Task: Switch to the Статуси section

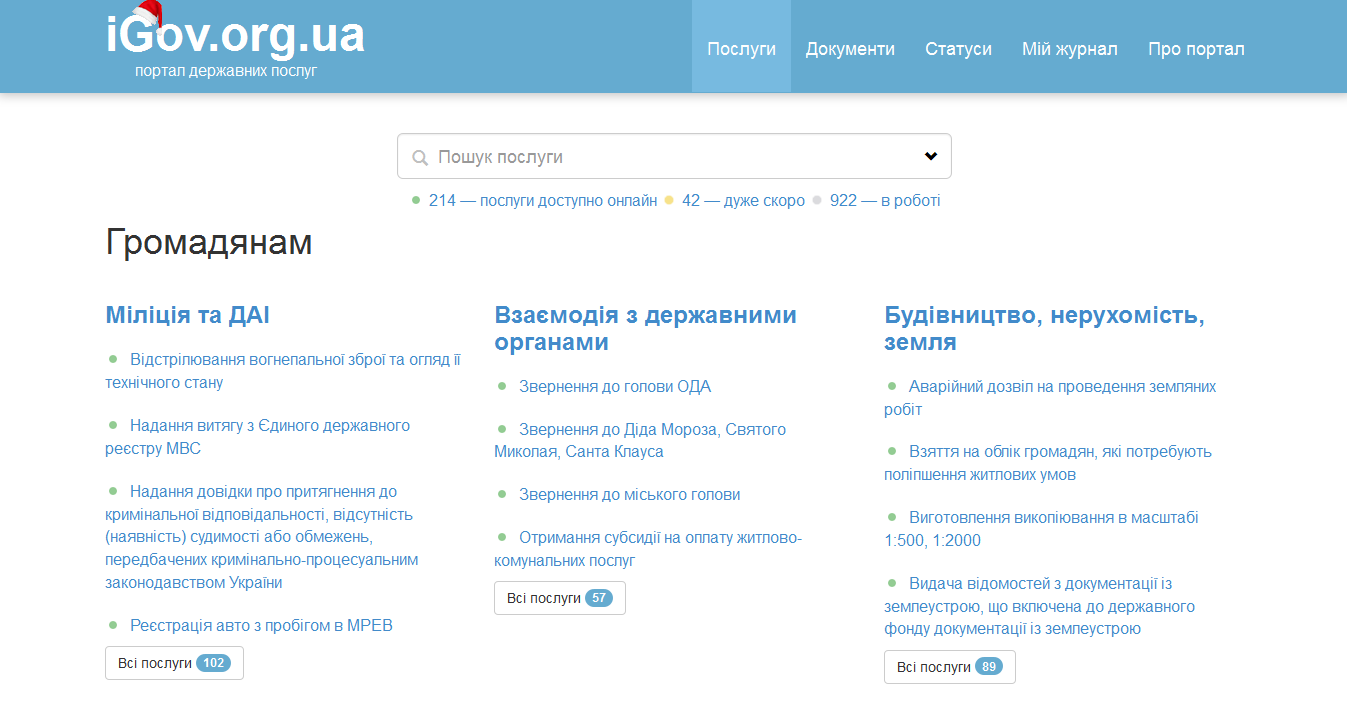Action: click(x=958, y=47)
